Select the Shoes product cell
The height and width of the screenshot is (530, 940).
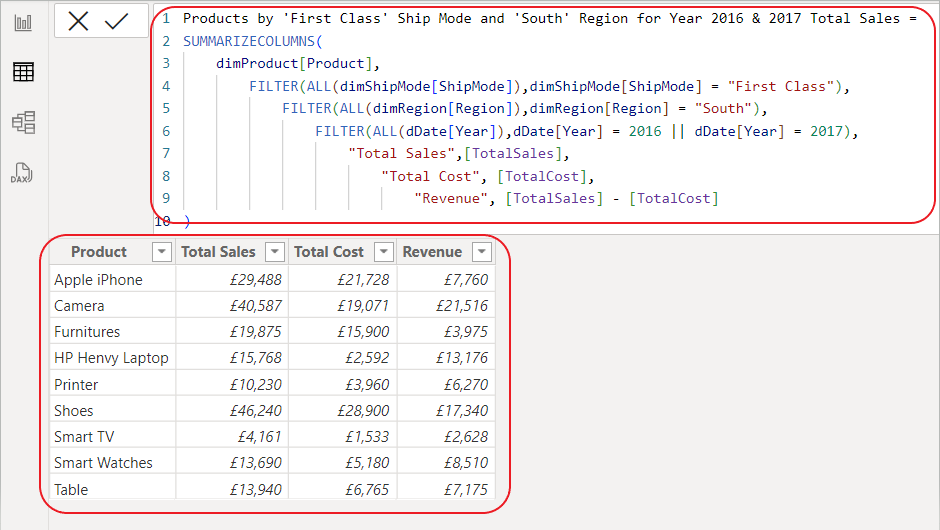point(113,411)
